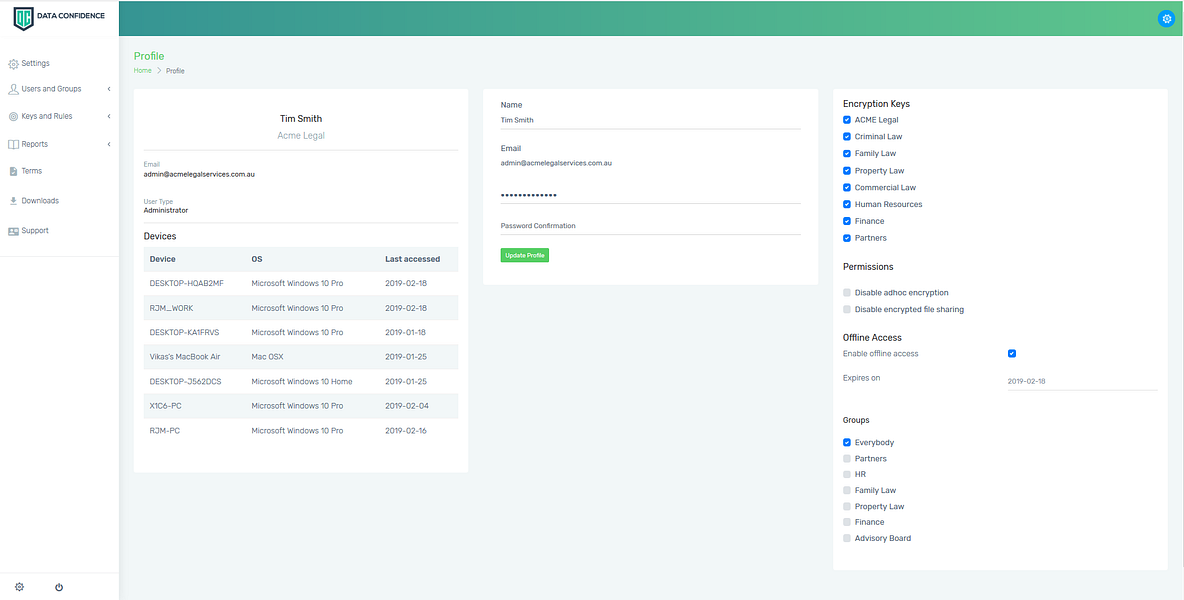Viewport: 1184px width, 600px height.
Task: Click the Name input field
Action: point(650,120)
